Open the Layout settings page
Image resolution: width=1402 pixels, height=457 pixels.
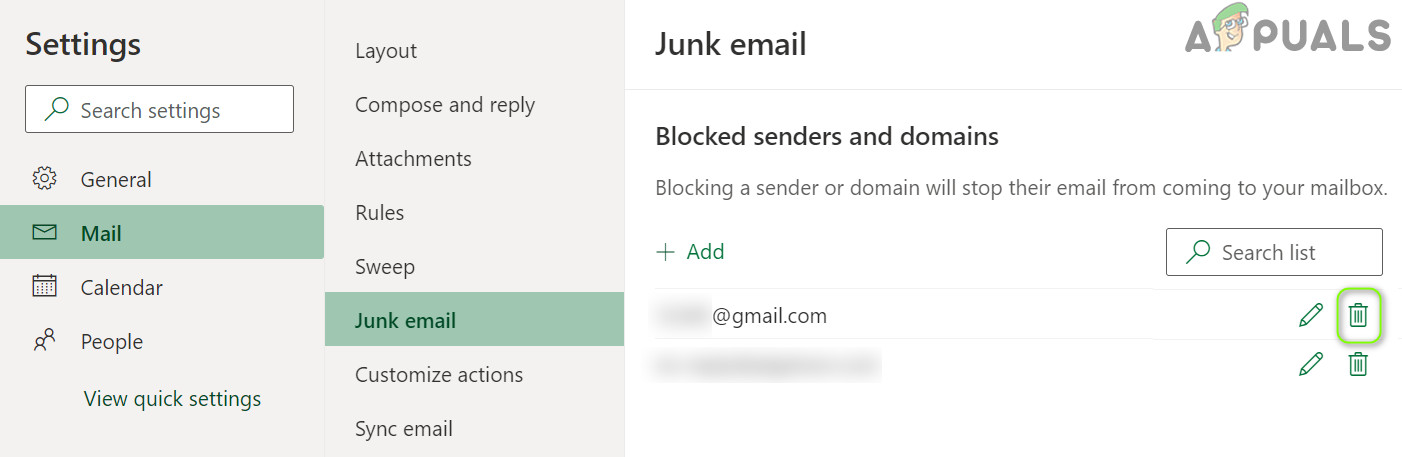point(386,51)
